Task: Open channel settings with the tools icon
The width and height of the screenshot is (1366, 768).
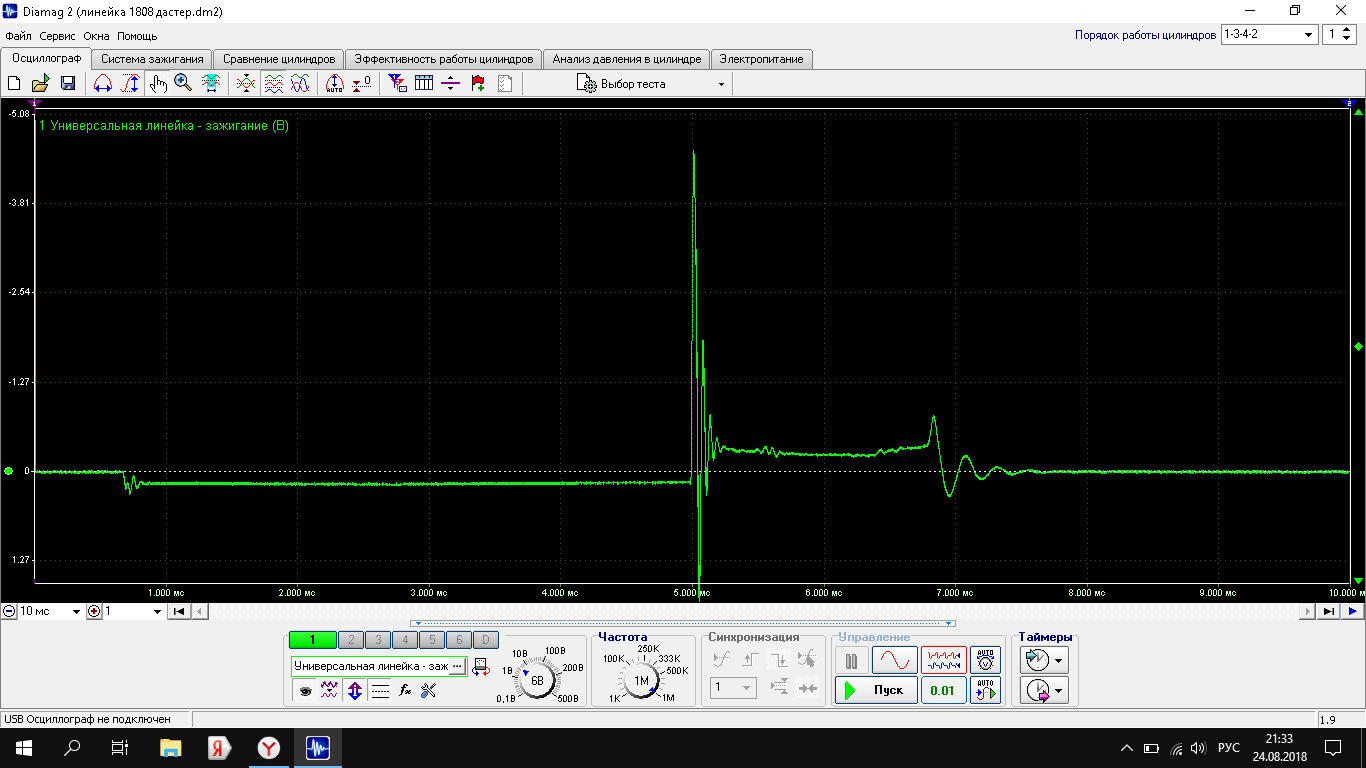Action: click(x=429, y=690)
